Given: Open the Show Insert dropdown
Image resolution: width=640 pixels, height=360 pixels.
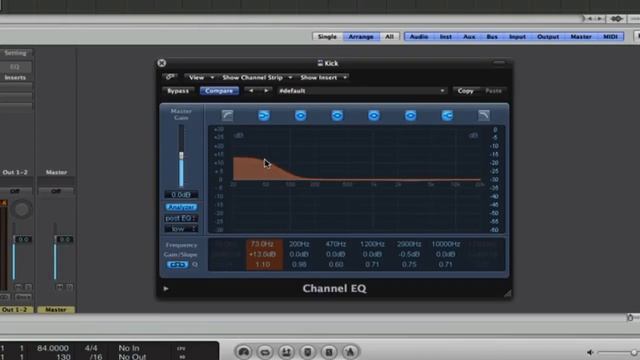Looking at the screenshot, I should [324, 77].
